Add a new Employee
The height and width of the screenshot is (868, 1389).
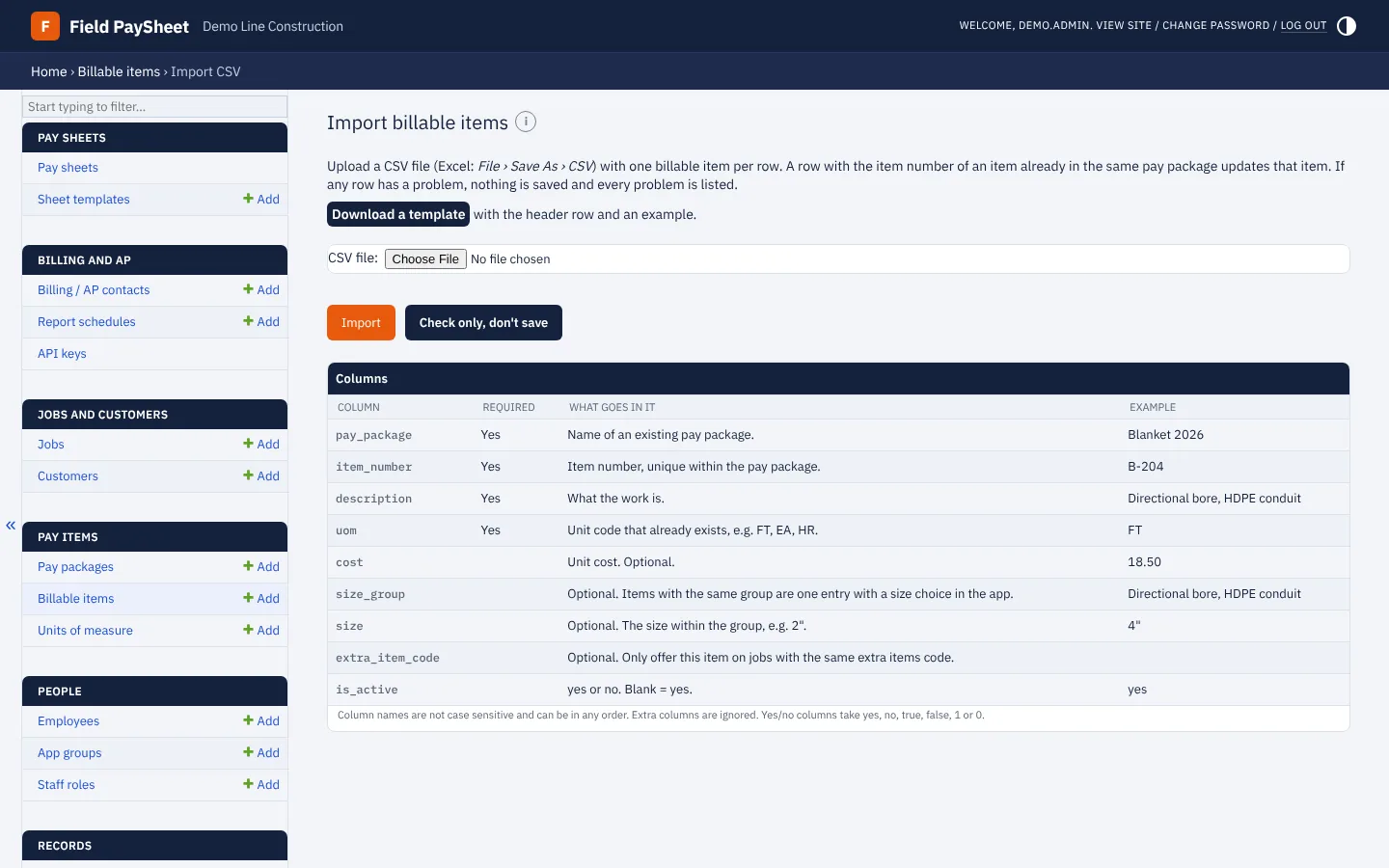tap(261, 721)
